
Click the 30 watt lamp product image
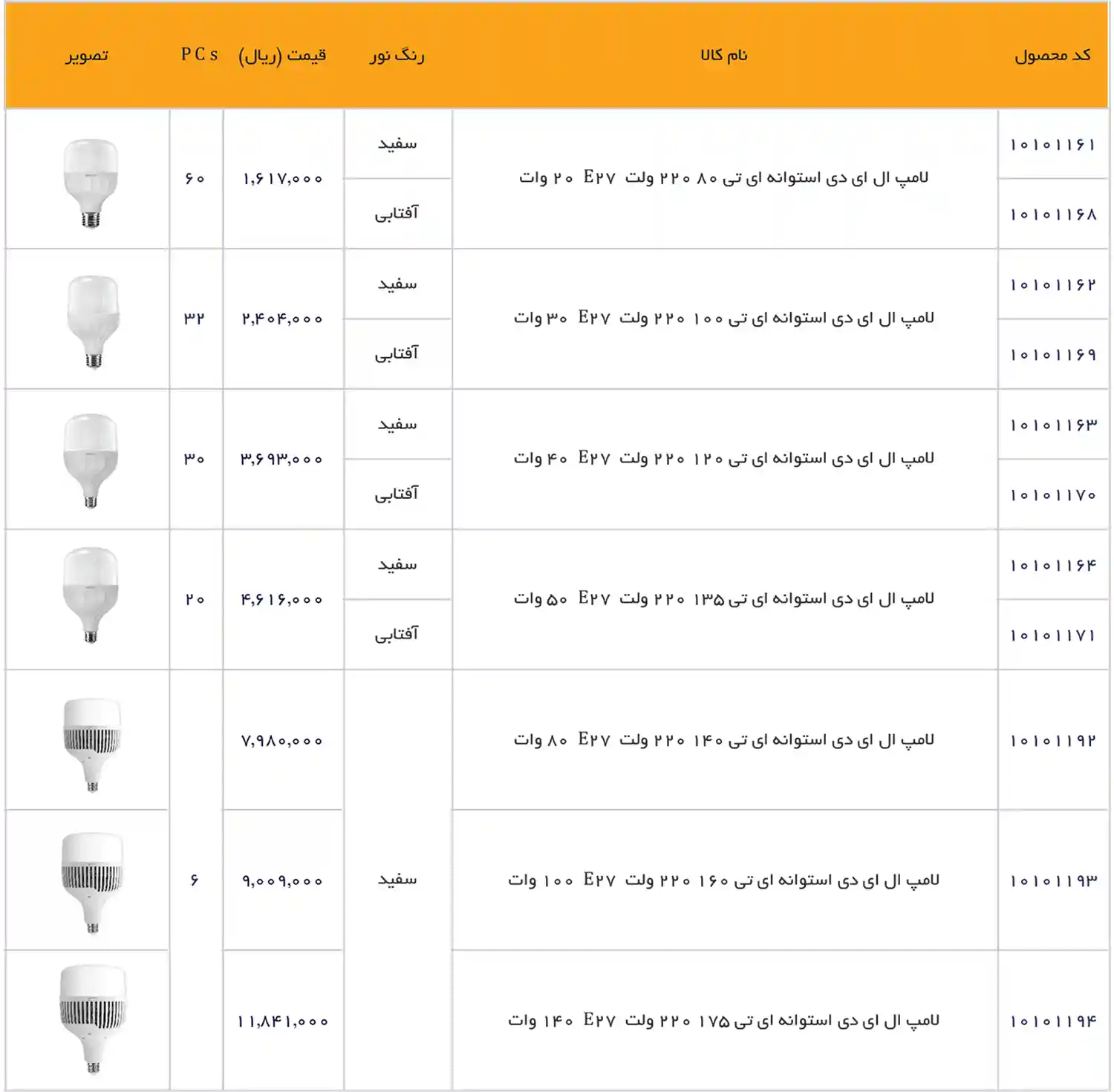click(87, 318)
